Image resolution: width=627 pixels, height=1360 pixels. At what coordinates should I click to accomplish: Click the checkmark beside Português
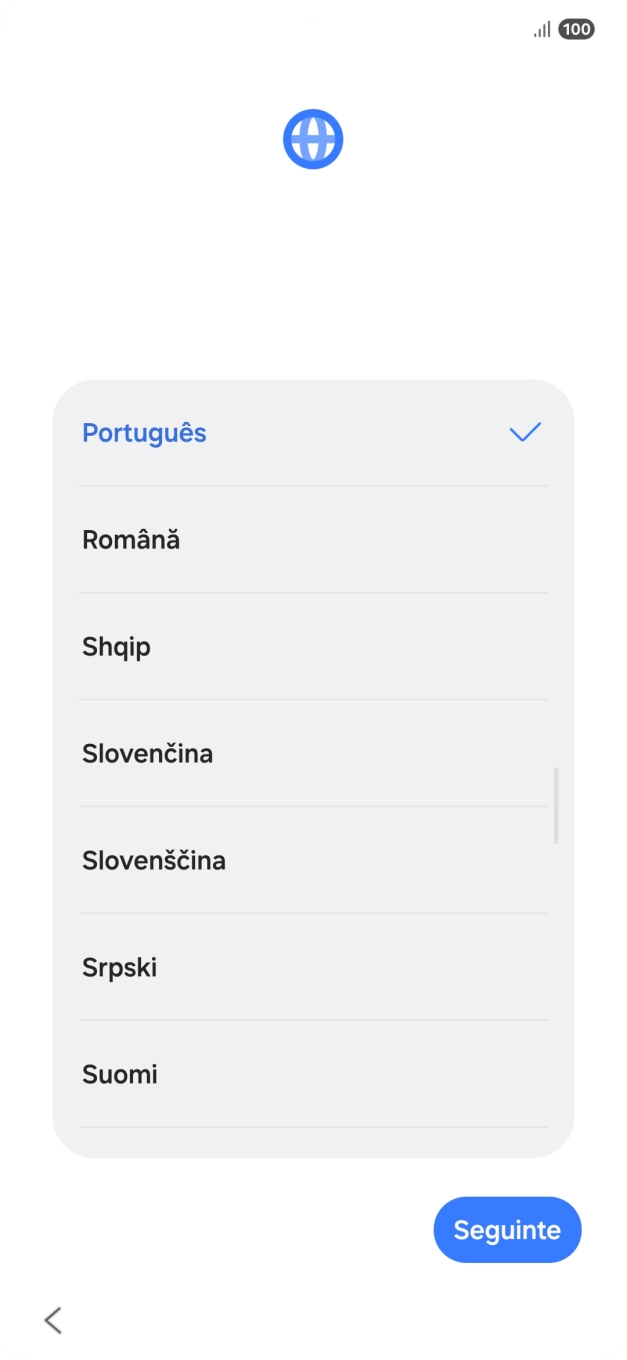[524, 432]
